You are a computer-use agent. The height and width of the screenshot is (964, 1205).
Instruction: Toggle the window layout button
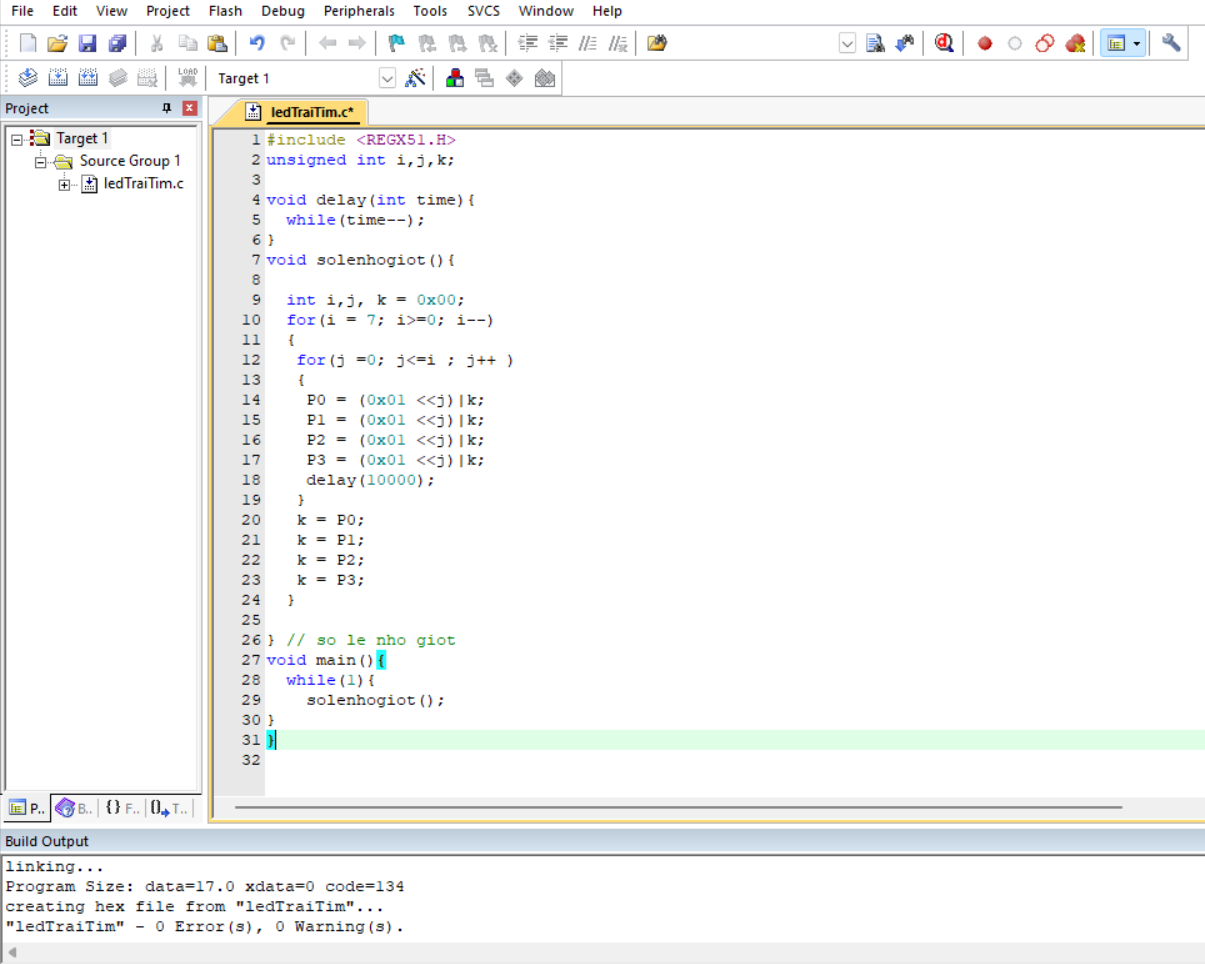pyautogui.click(x=1116, y=43)
